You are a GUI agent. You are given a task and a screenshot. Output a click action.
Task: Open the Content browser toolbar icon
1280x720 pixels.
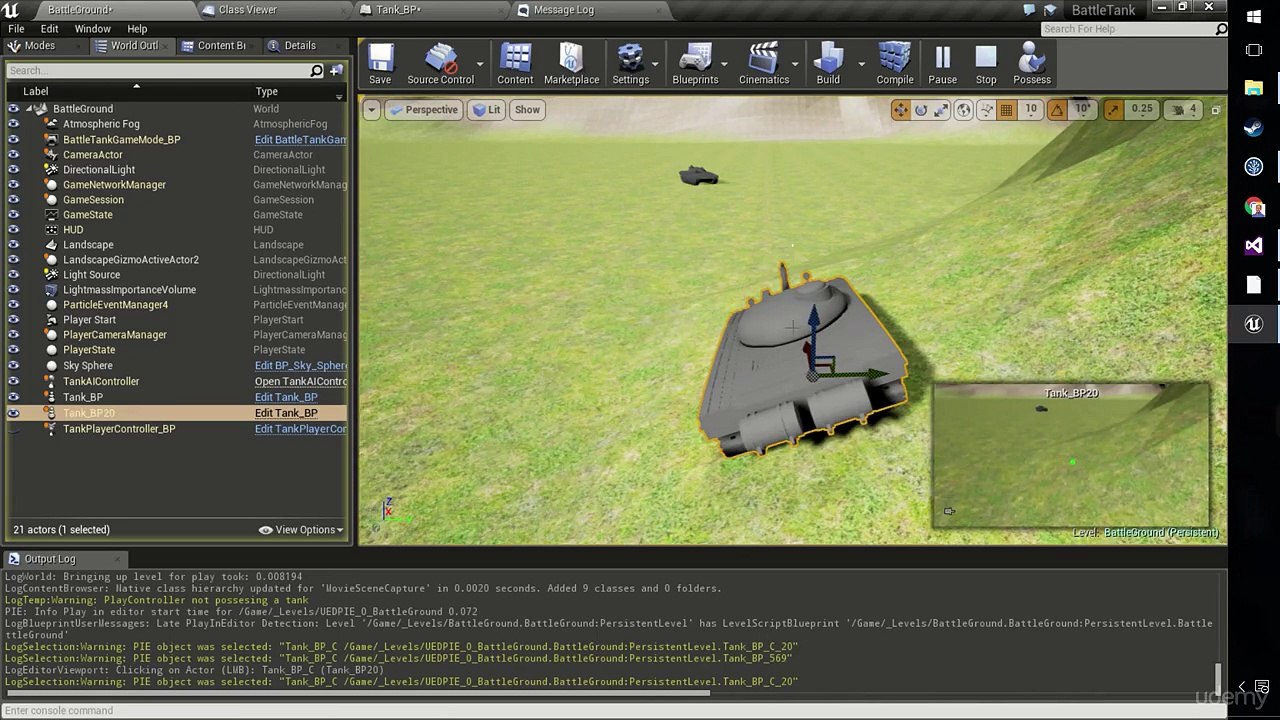(515, 65)
